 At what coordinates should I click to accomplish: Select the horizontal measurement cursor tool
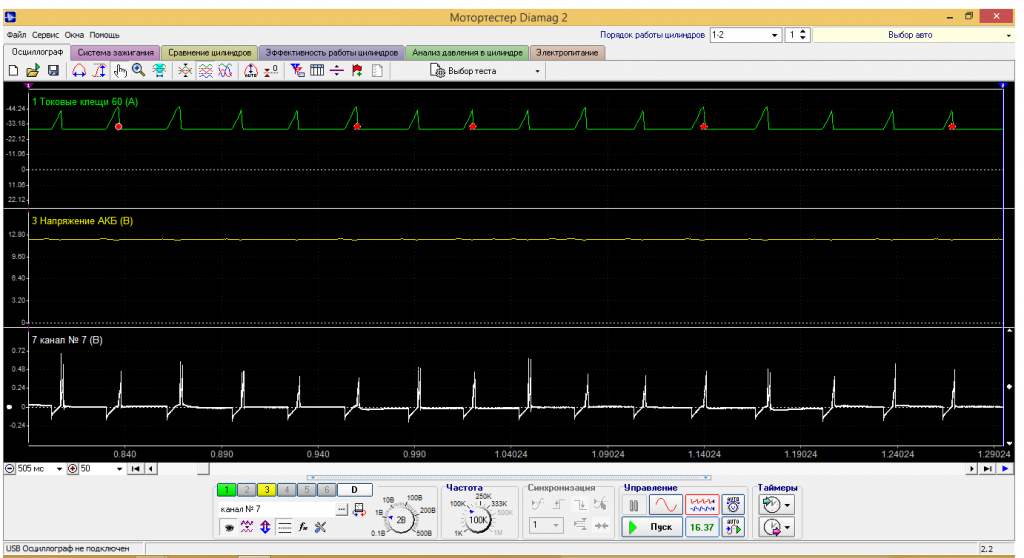coord(79,71)
